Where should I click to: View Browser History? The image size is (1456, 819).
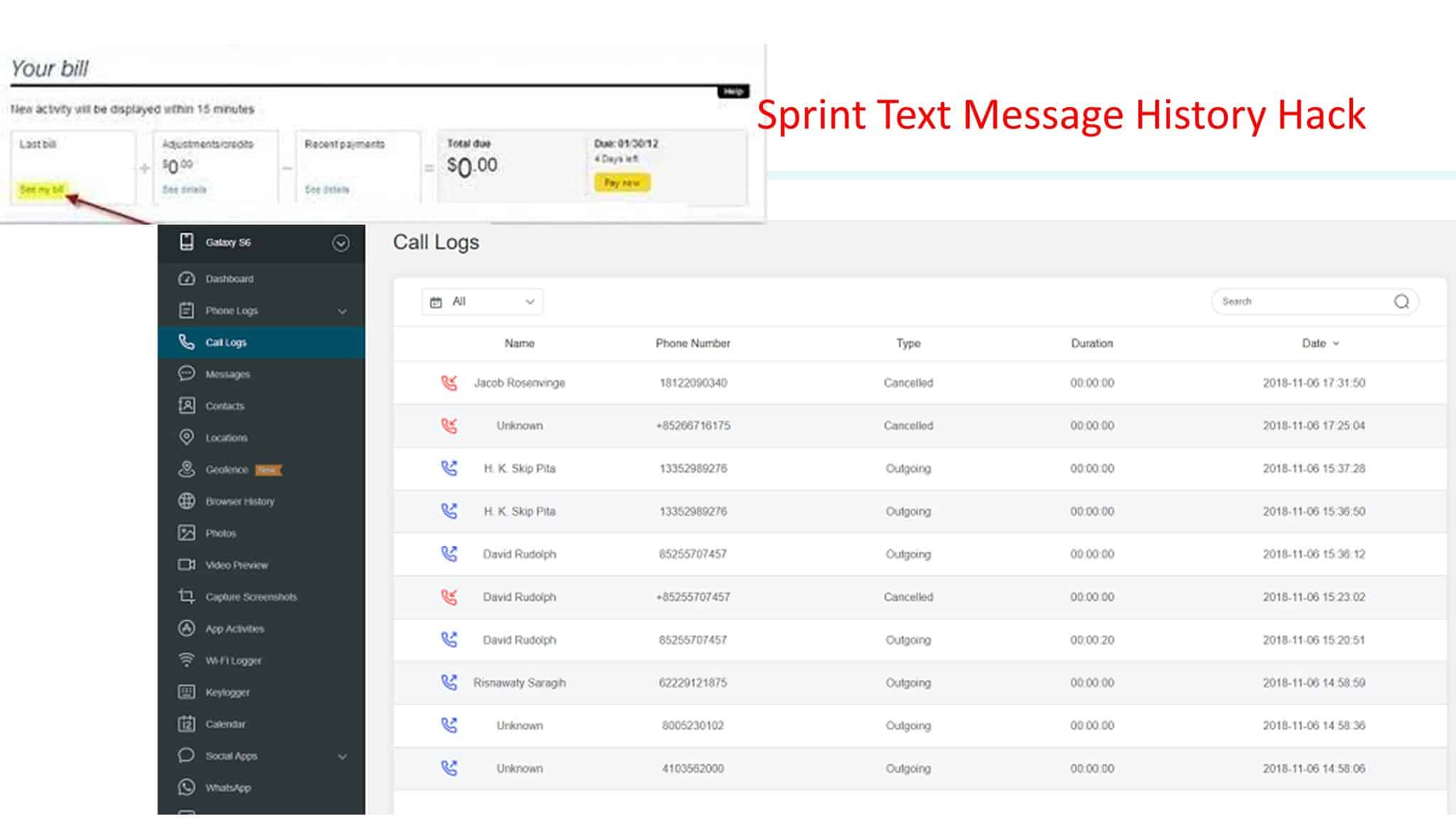pyautogui.click(x=238, y=501)
